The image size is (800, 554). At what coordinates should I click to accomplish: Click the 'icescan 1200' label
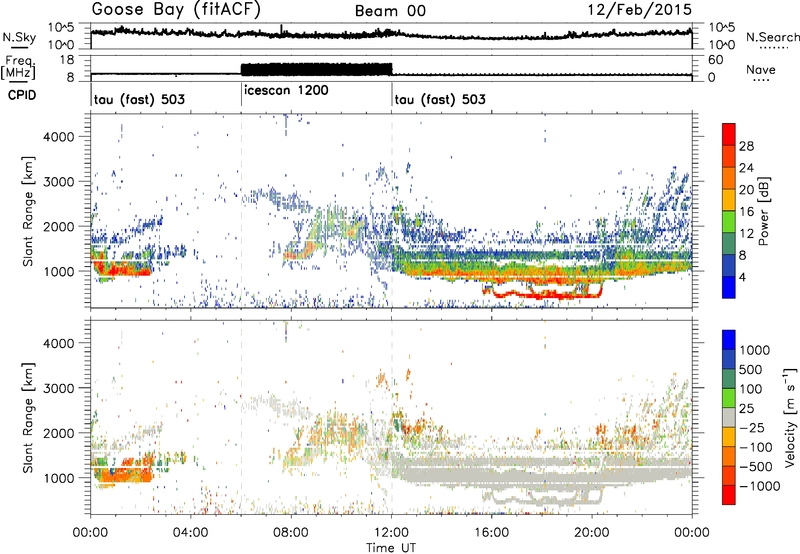coord(286,90)
